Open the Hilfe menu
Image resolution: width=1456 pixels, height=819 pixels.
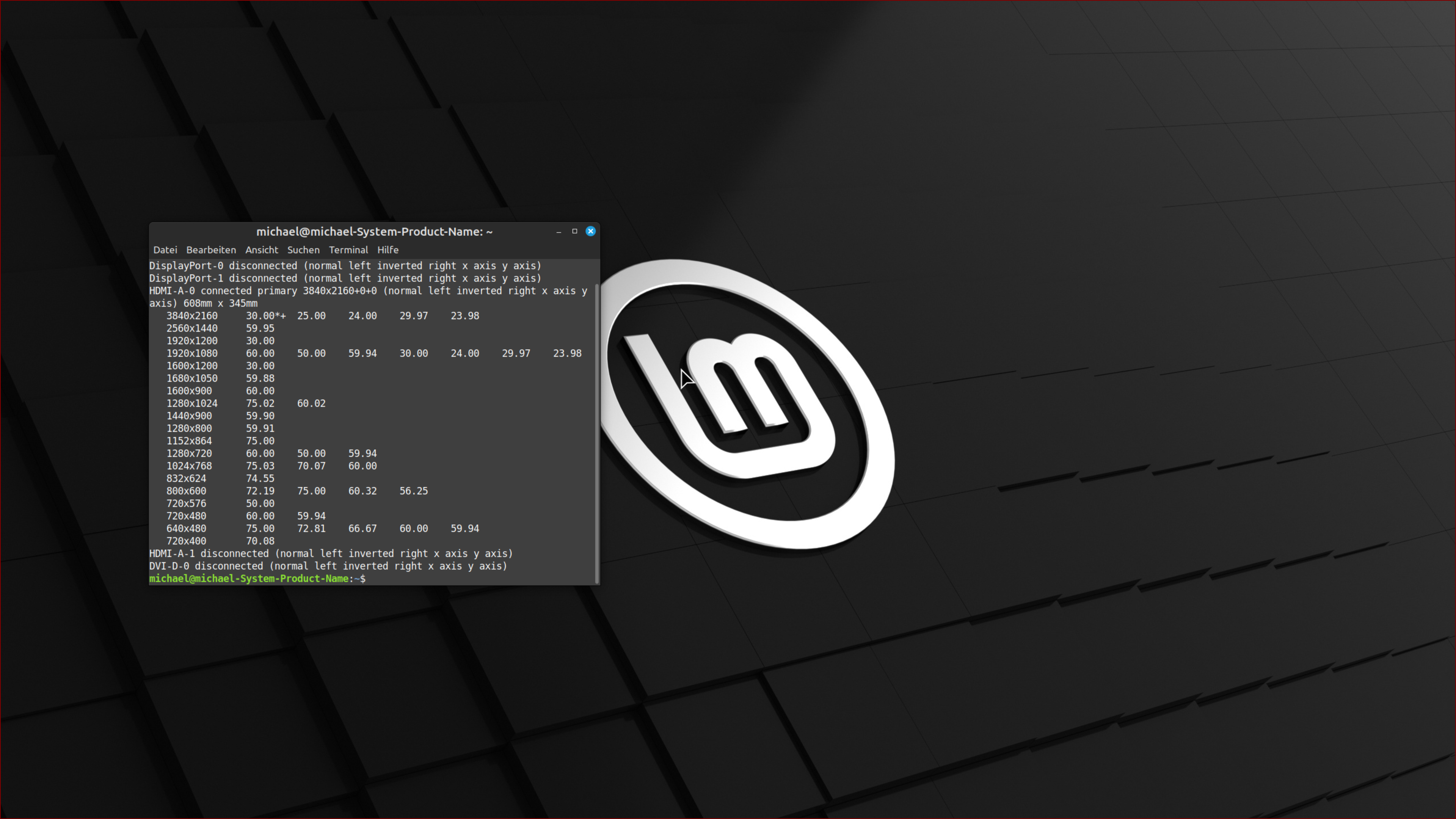pyautogui.click(x=388, y=250)
